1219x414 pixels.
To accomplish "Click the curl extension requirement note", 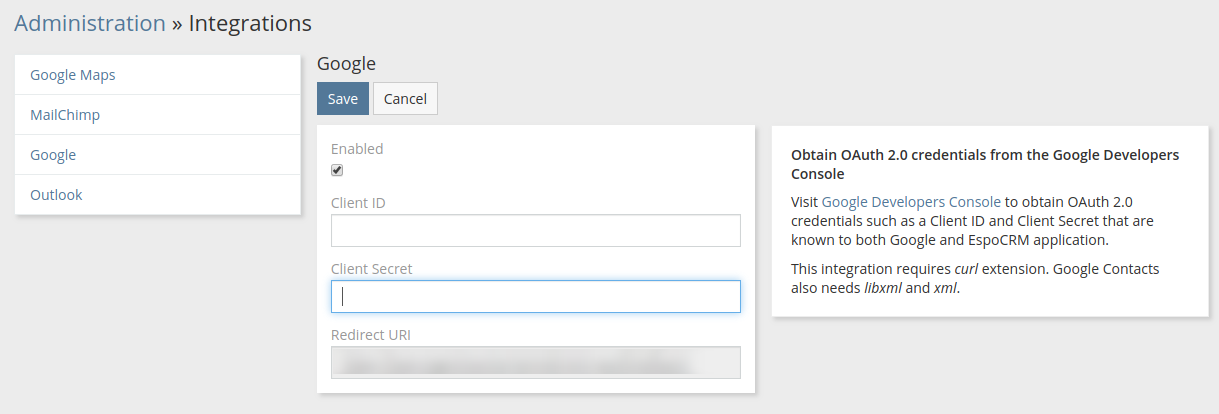I will (x=975, y=279).
